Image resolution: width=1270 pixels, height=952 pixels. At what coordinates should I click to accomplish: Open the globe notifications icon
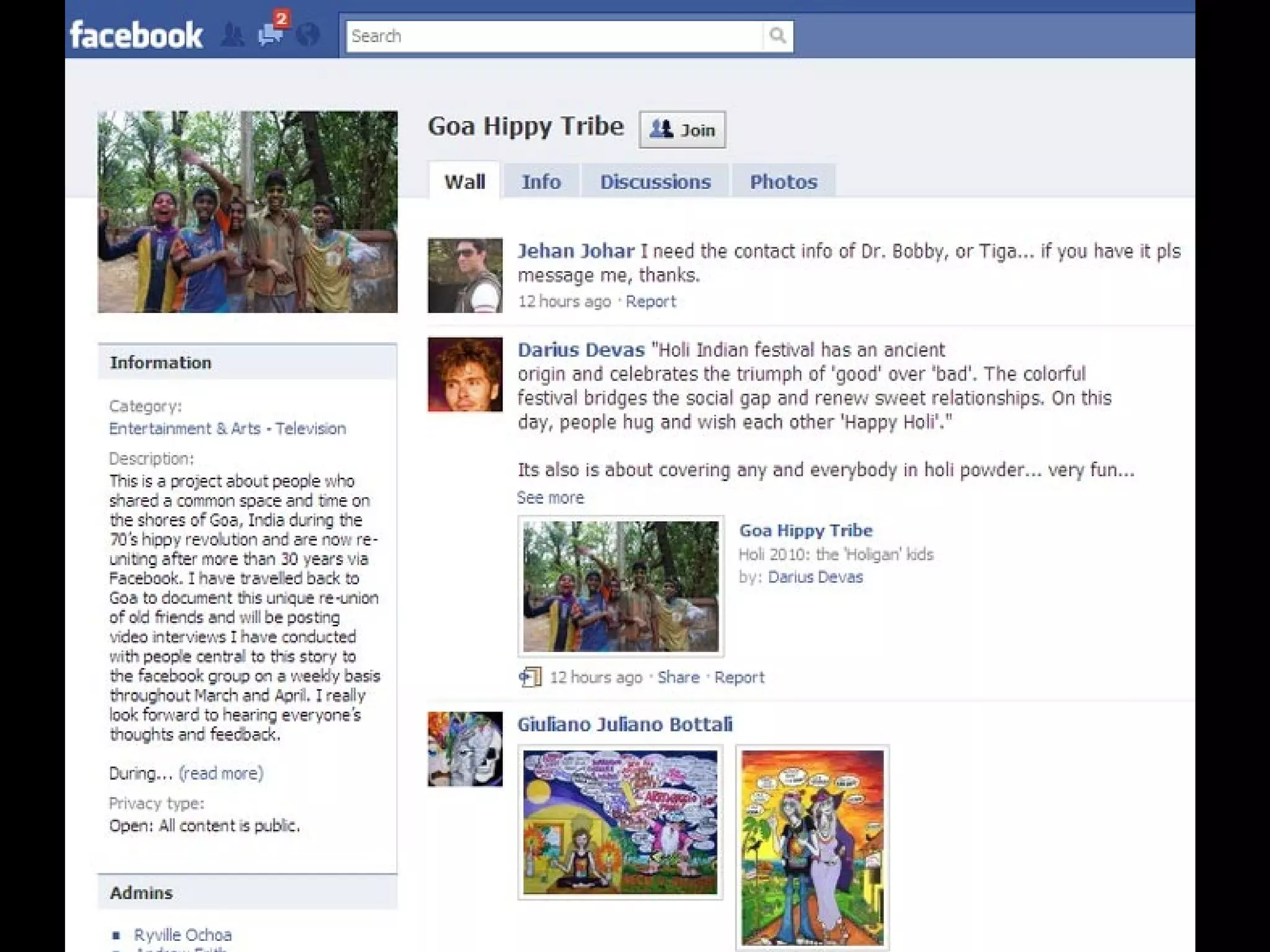coord(308,35)
